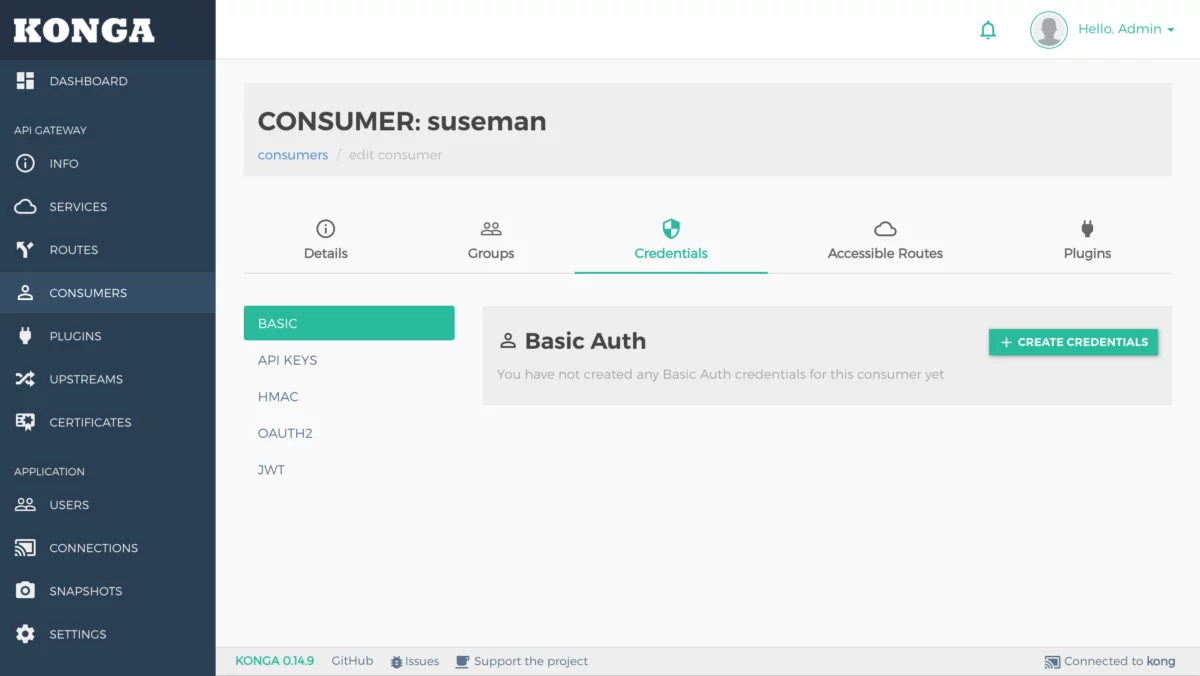The image size is (1200, 676).
Task: Open the Accessible Routes tab
Action: pos(885,241)
